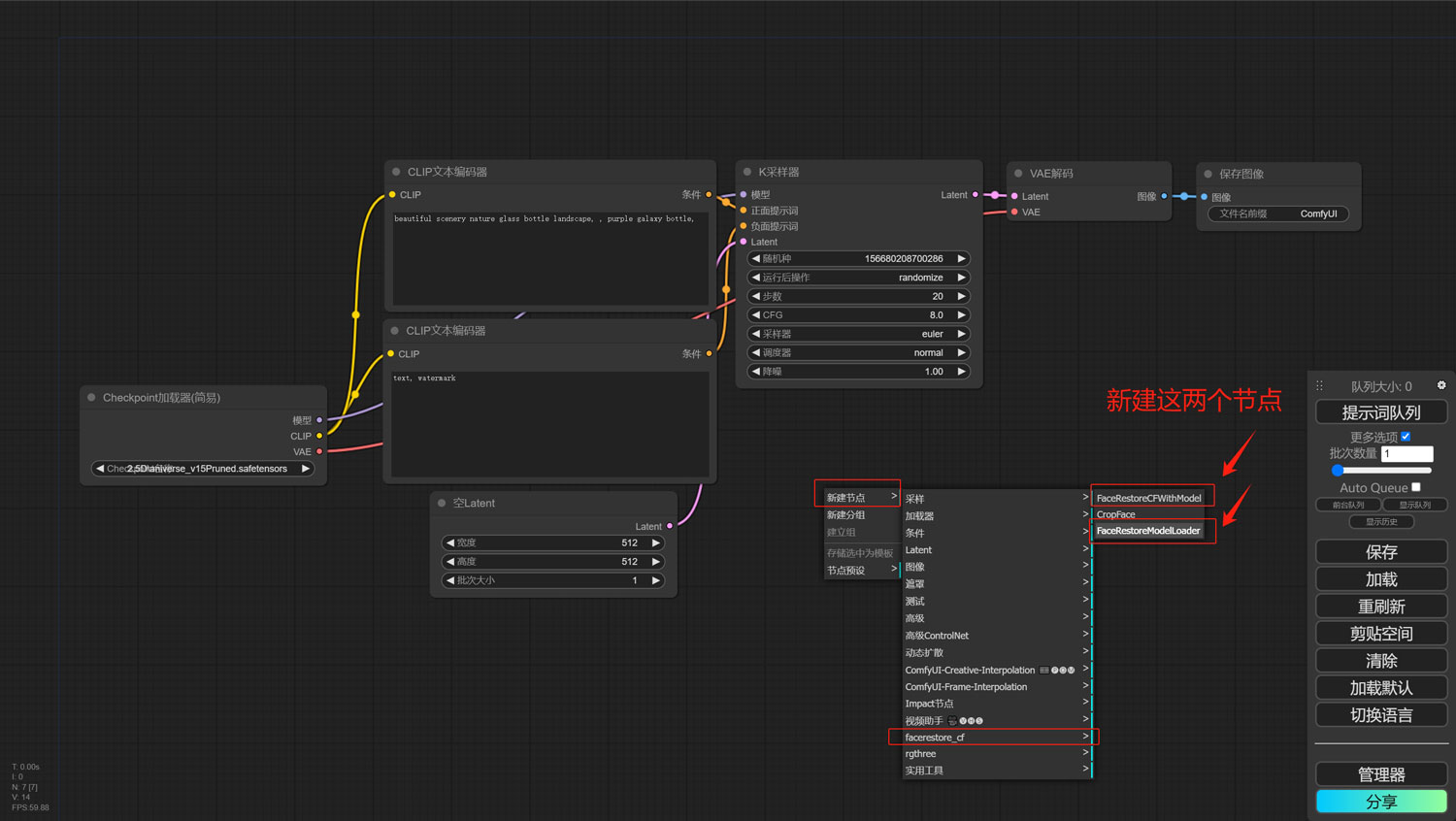Toggle 运行后操作 randomize setting
The image size is (1456, 821).
858,278
